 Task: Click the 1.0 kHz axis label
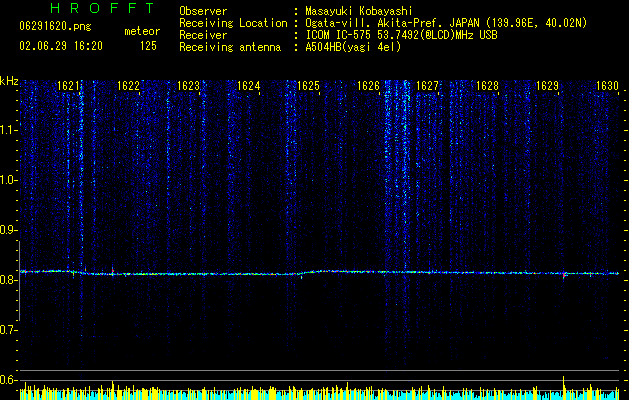(x=8, y=180)
